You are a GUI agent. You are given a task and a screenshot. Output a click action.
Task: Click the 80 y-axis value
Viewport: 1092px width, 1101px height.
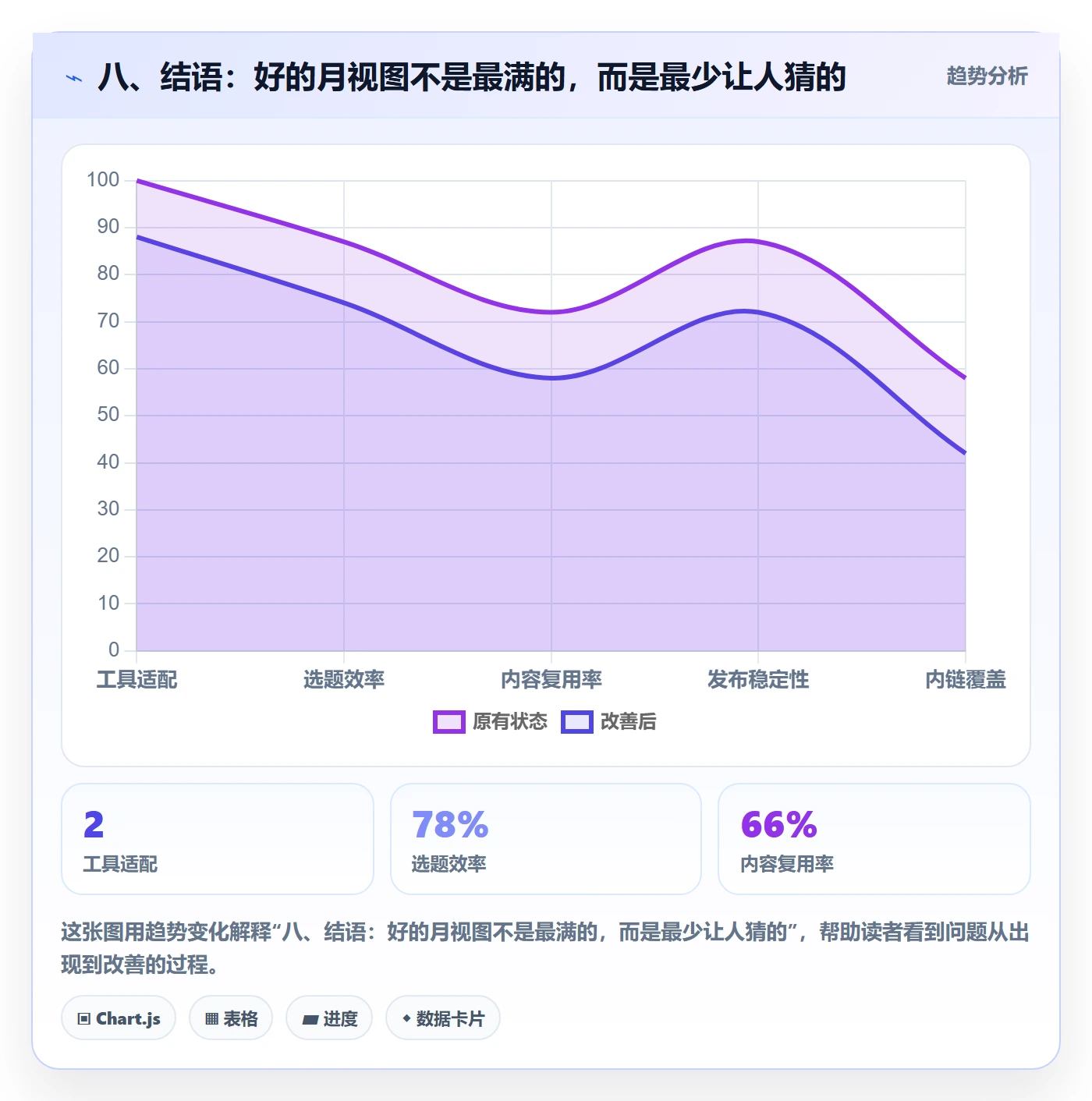point(108,274)
